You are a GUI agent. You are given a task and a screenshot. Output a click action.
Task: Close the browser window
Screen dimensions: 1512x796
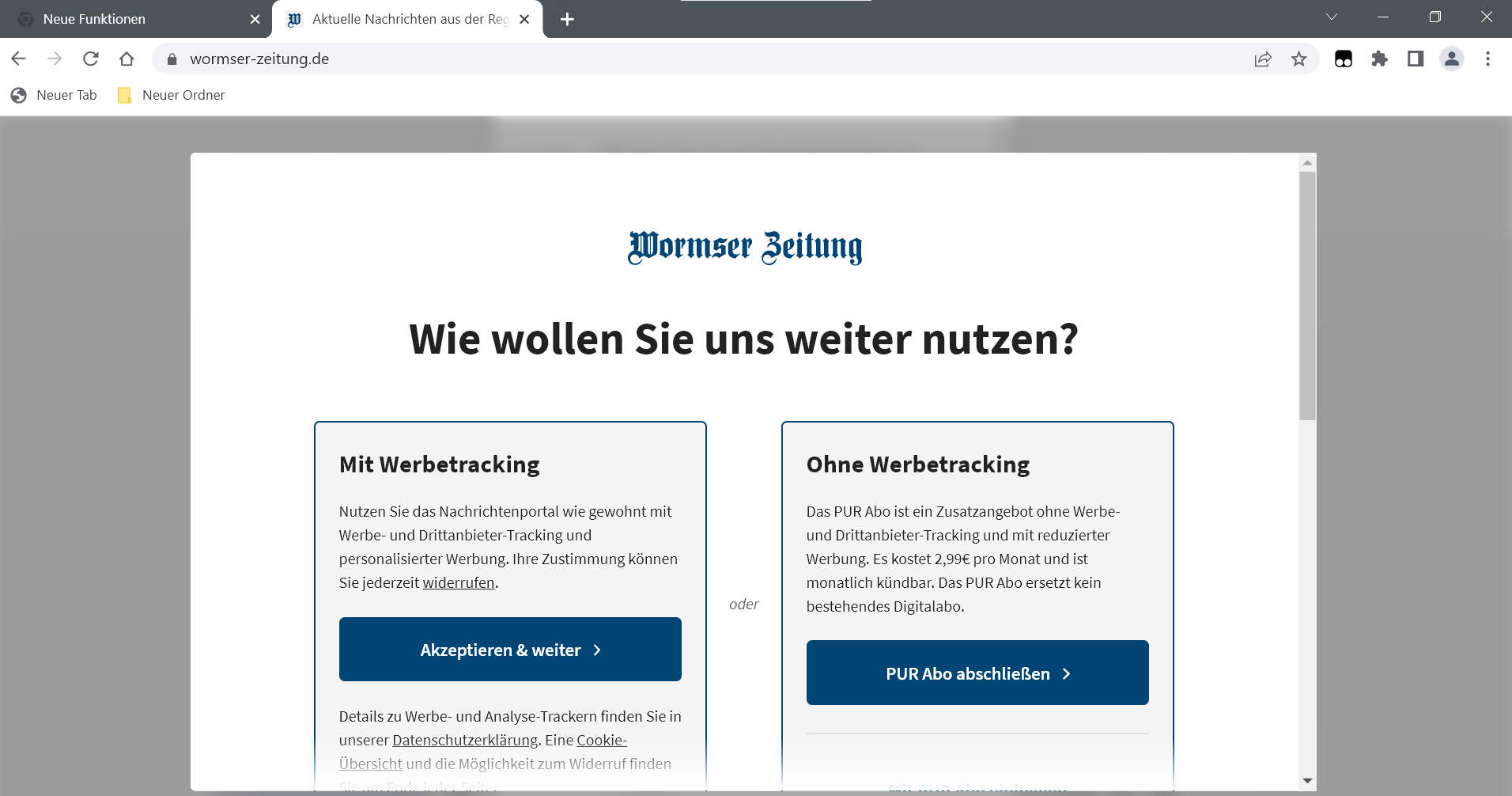(x=1487, y=17)
